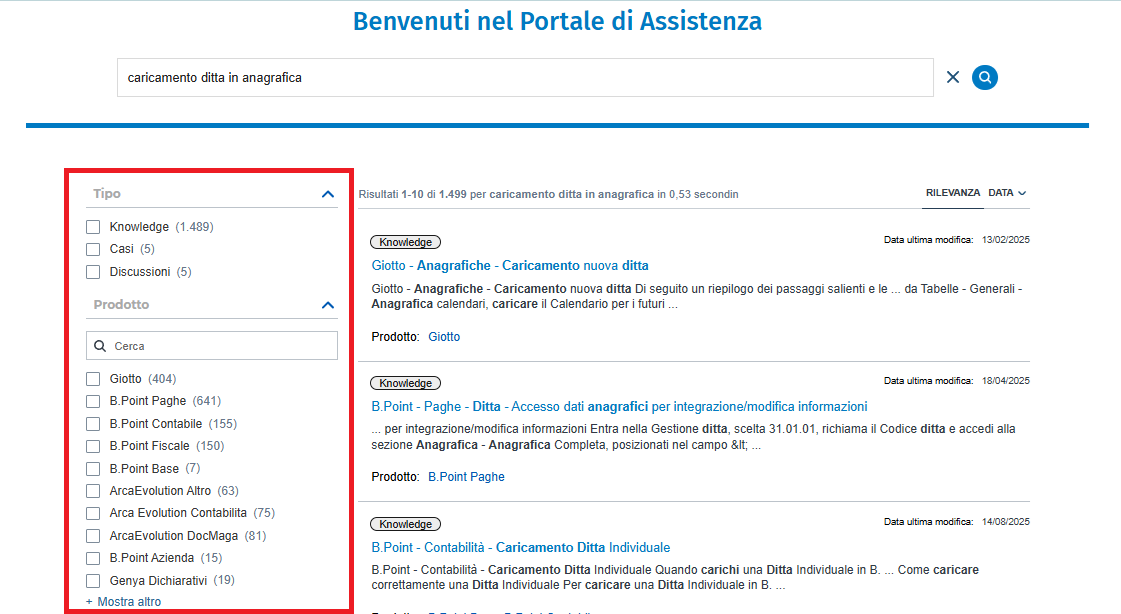This screenshot has width=1121, height=614.
Task: Follow the Giotto product link in first result
Action: [x=444, y=337]
